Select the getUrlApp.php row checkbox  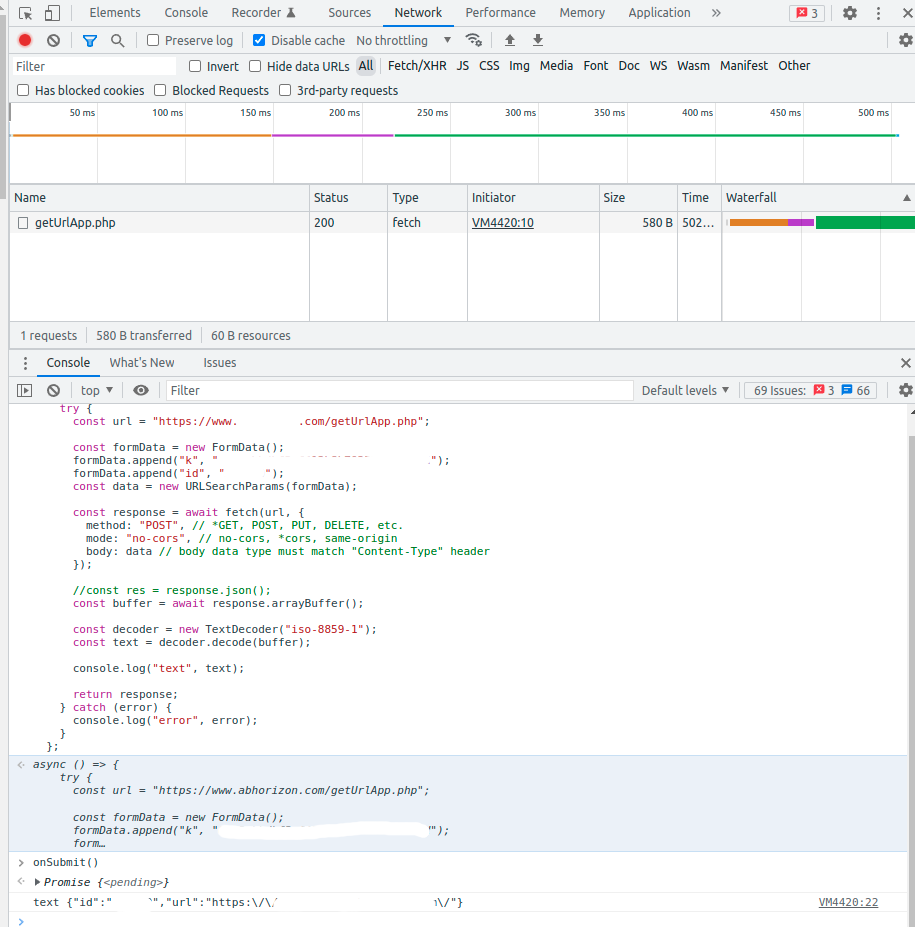pos(23,223)
